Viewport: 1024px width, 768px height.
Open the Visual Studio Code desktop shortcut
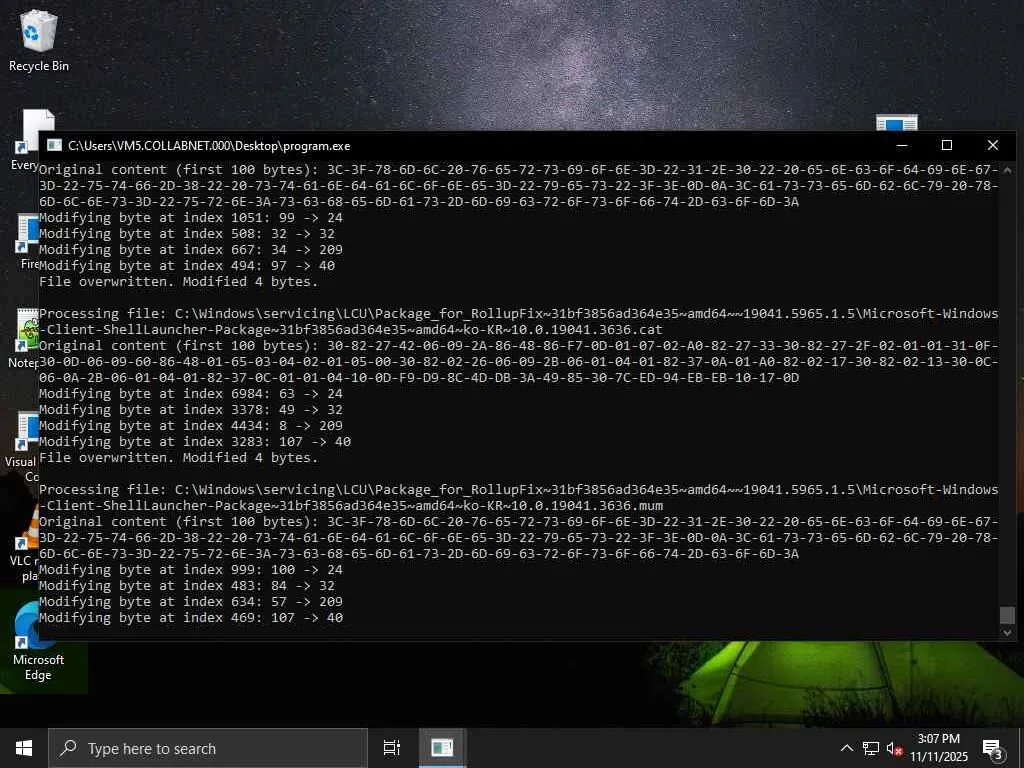pos(22,446)
